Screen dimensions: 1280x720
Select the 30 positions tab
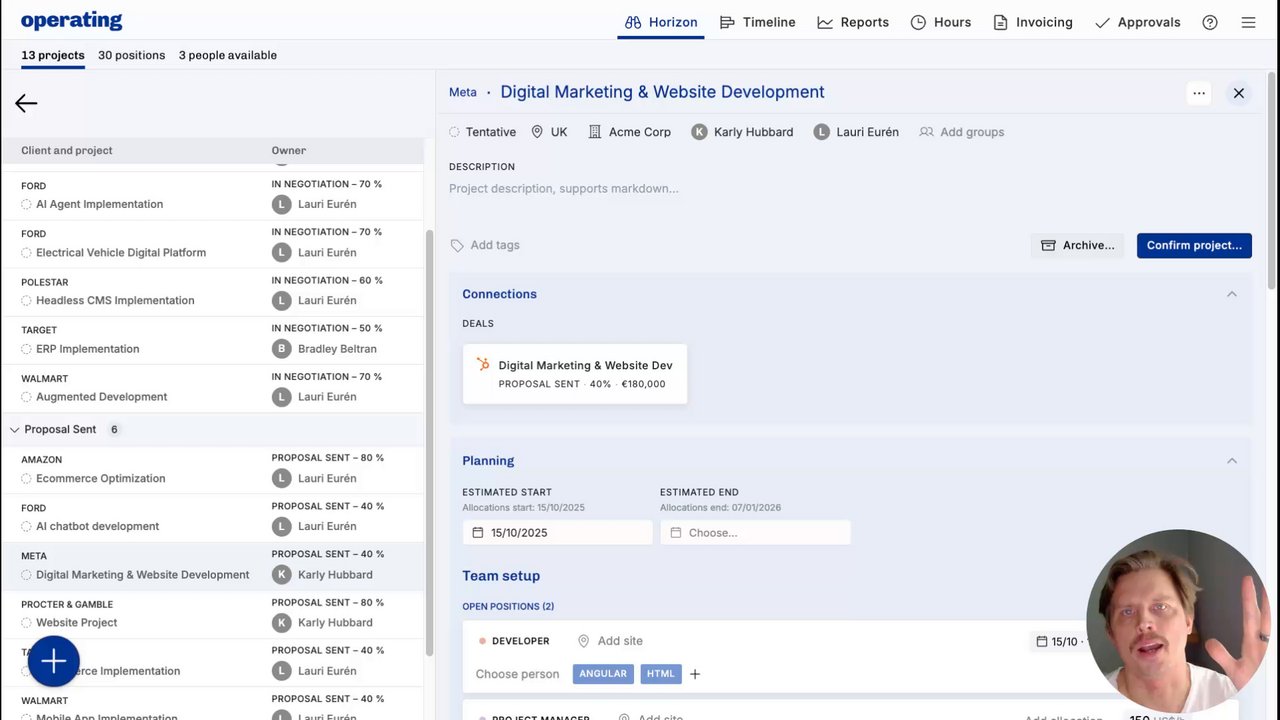132,55
